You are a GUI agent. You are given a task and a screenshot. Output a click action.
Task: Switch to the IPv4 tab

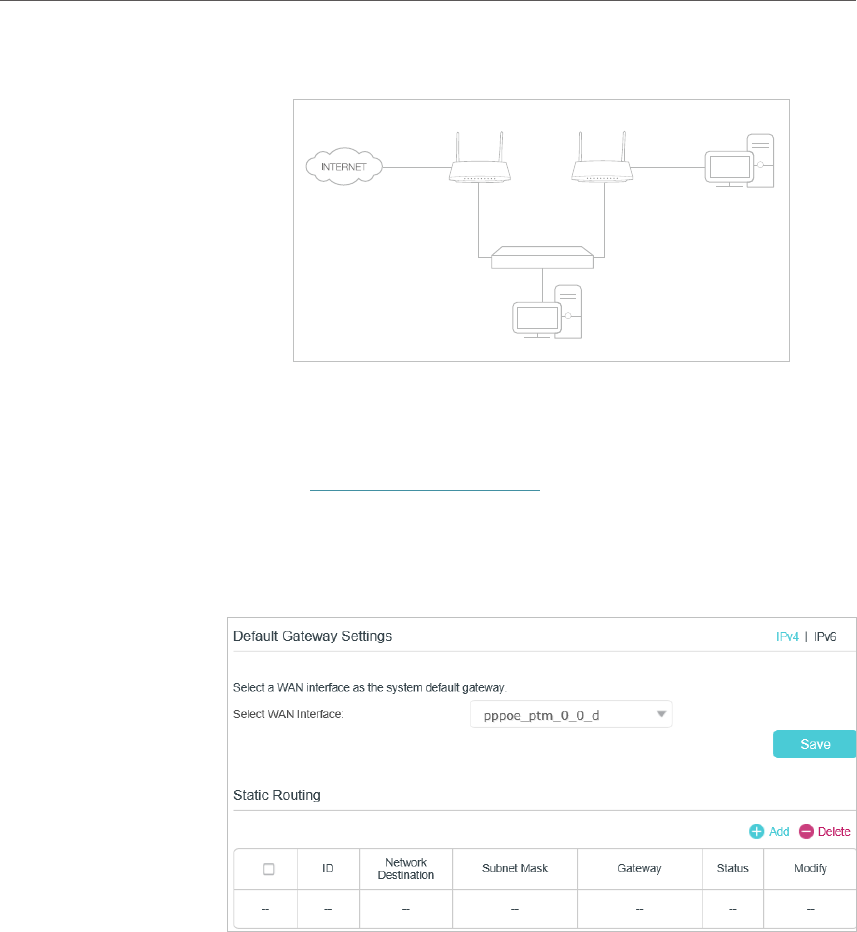point(788,636)
